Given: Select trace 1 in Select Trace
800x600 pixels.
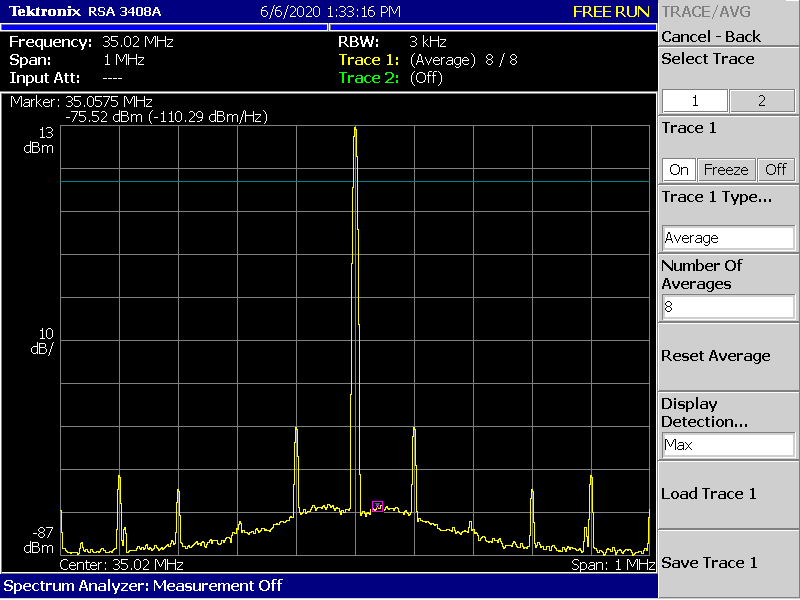Looking at the screenshot, I should click(695, 101).
